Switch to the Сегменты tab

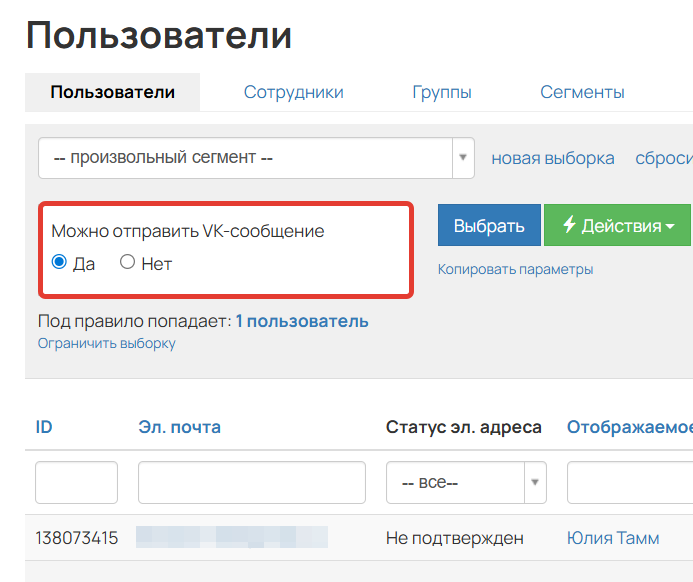(582, 92)
